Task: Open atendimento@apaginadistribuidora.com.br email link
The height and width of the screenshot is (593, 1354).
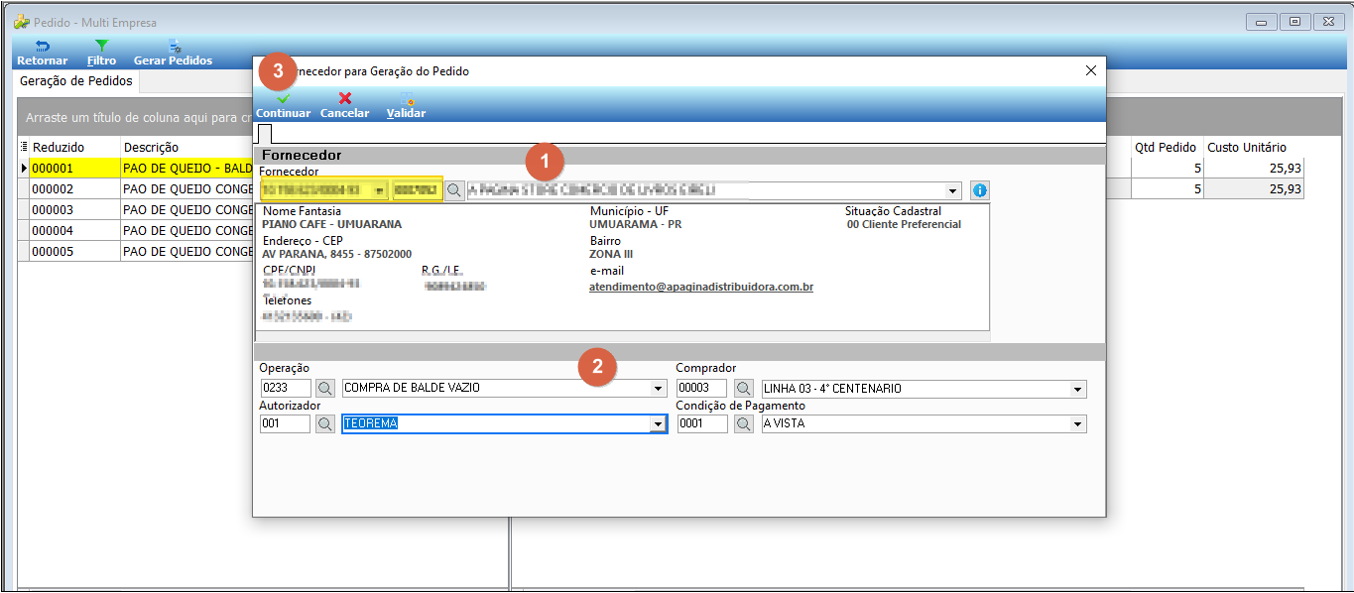Action: [701, 287]
